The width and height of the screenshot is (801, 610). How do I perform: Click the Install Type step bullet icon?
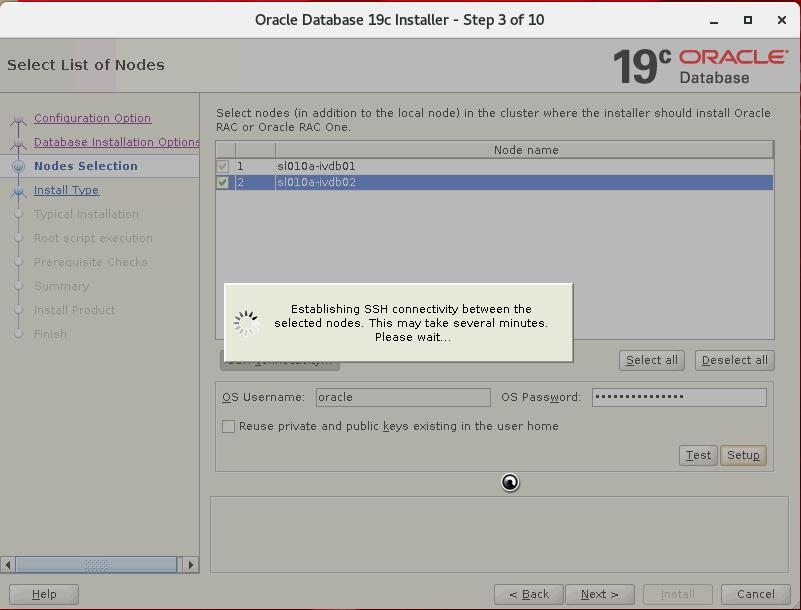tap(18, 190)
